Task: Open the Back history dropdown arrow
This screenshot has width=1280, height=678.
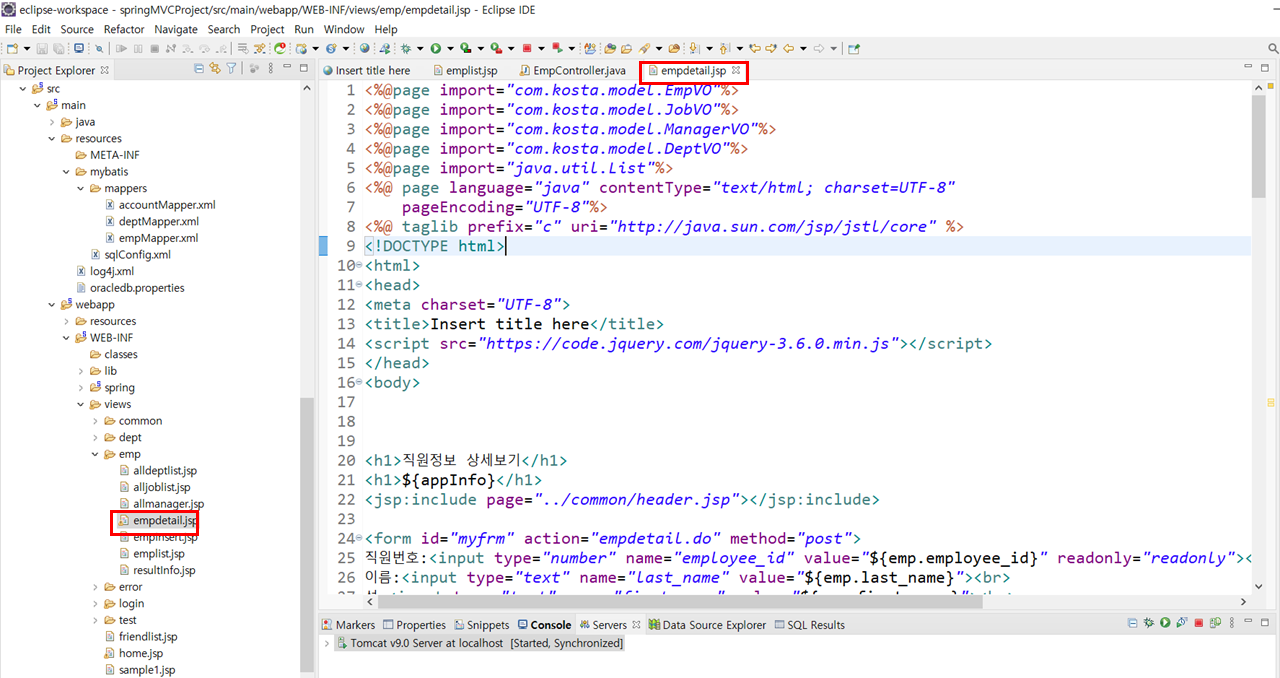Action: click(803, 48)
